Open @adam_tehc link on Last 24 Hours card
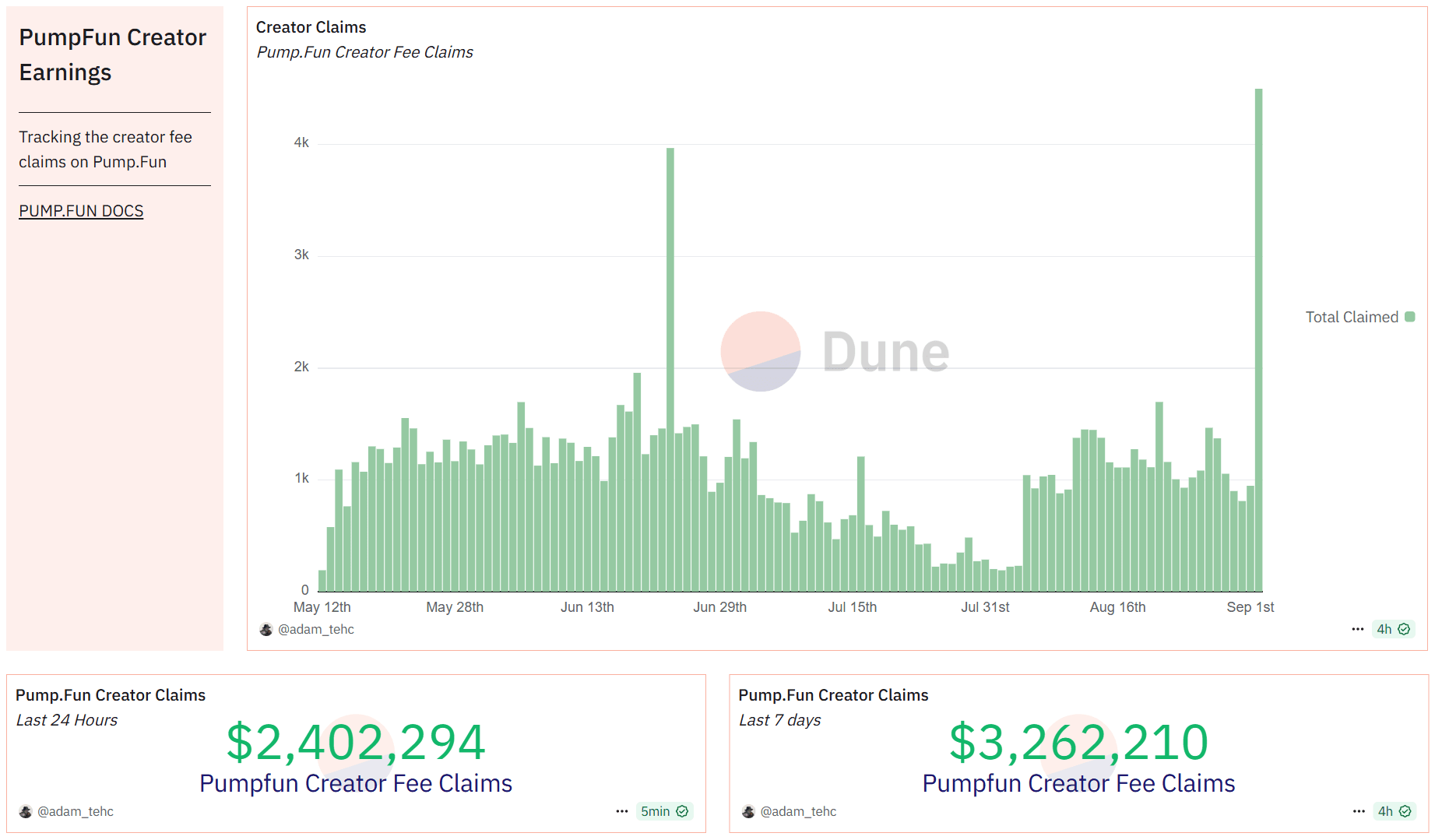Screen dimensions: 1435x840 click(76, 811)
